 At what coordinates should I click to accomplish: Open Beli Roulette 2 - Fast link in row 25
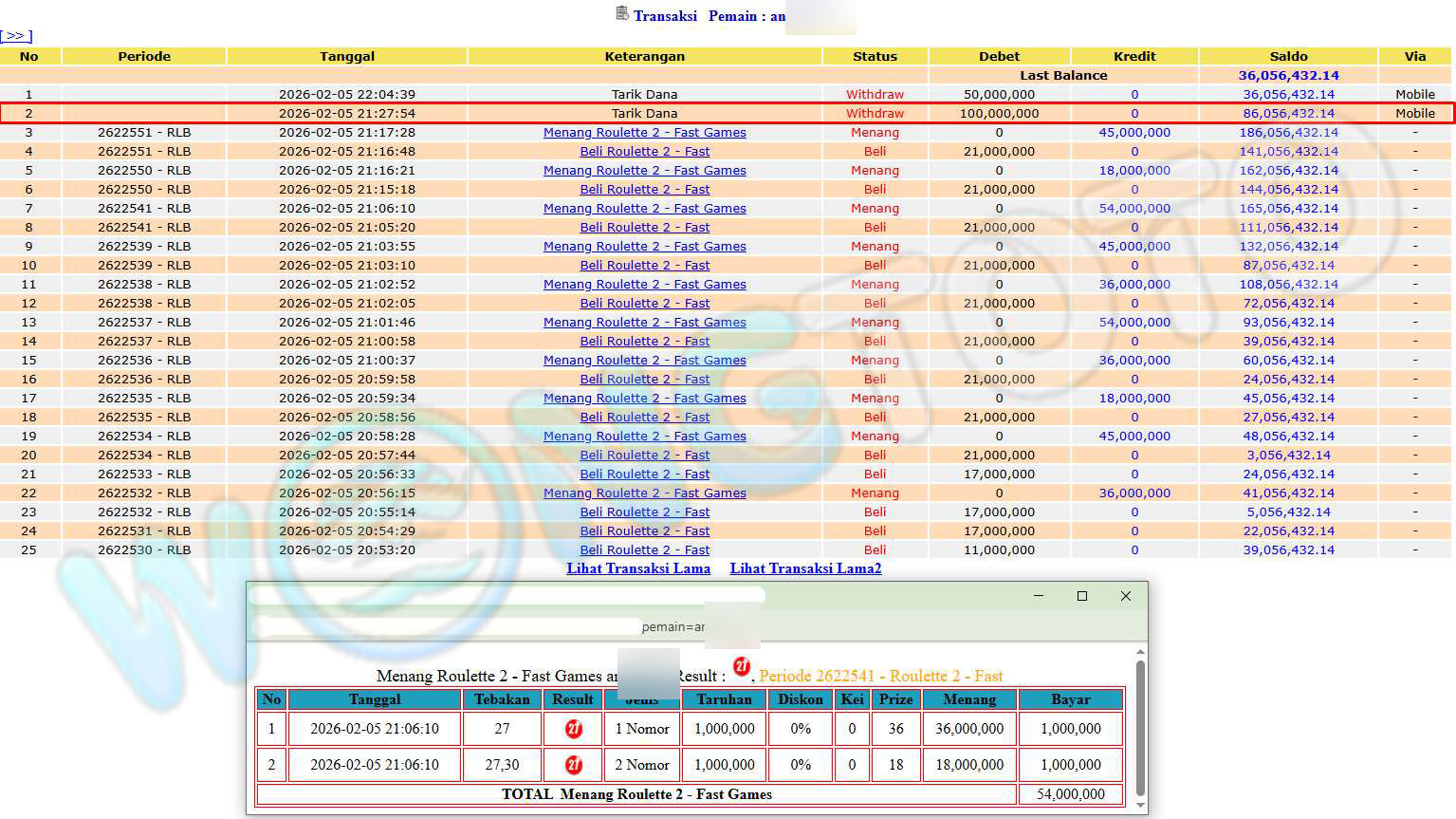644,549
